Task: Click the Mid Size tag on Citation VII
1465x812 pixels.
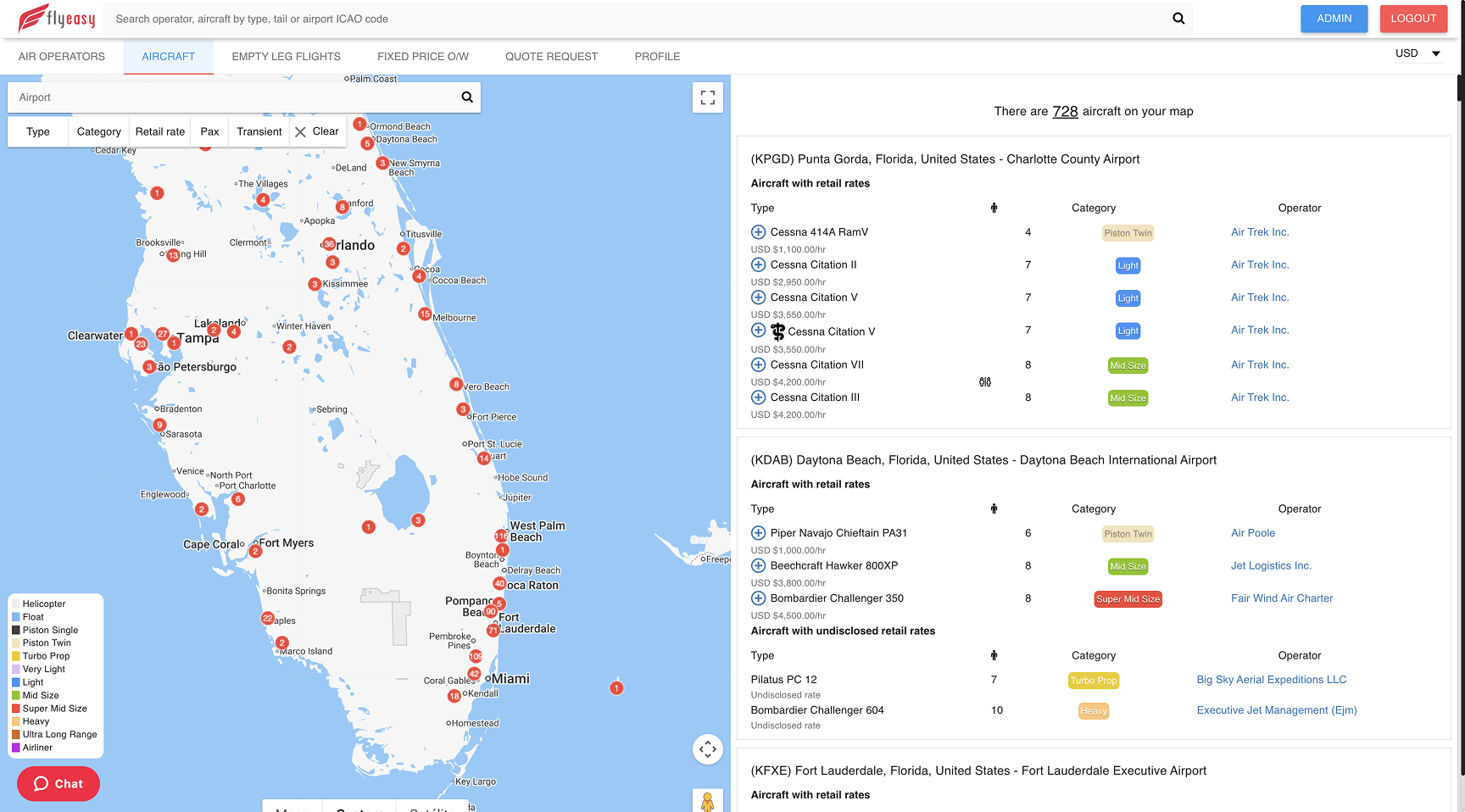Action: [1128, 365]
